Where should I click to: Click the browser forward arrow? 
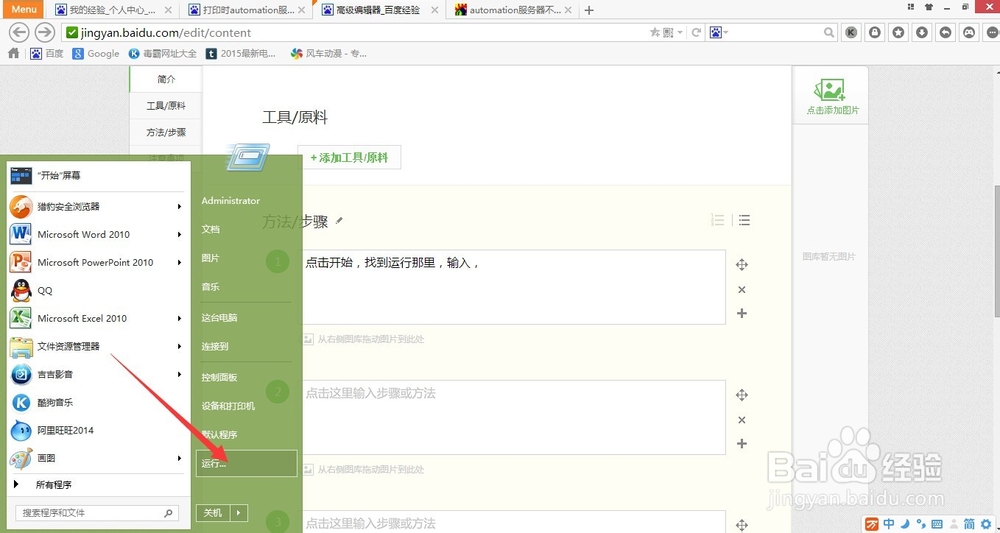(x=44, y=33)
